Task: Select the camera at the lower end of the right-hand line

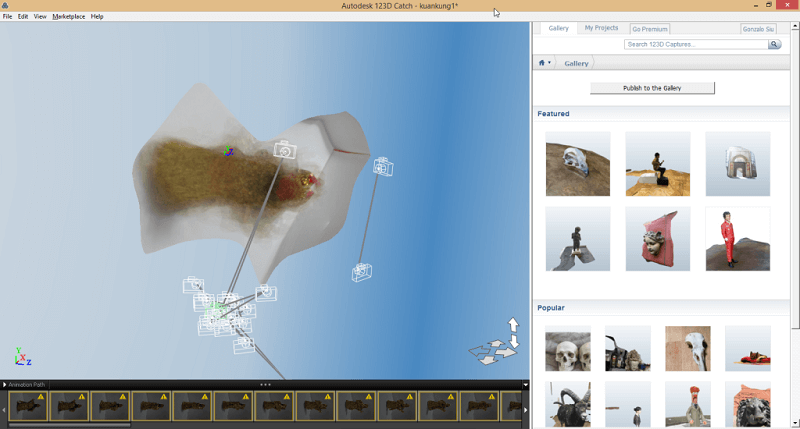Action: click(362, 272)
